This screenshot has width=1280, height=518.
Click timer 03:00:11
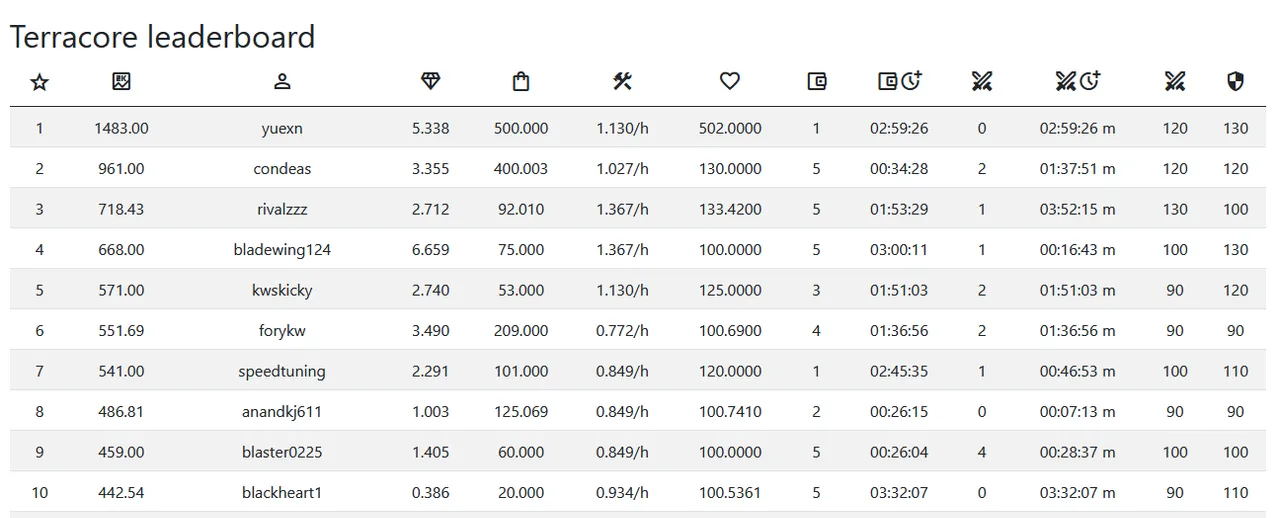[x=899, y=250]
